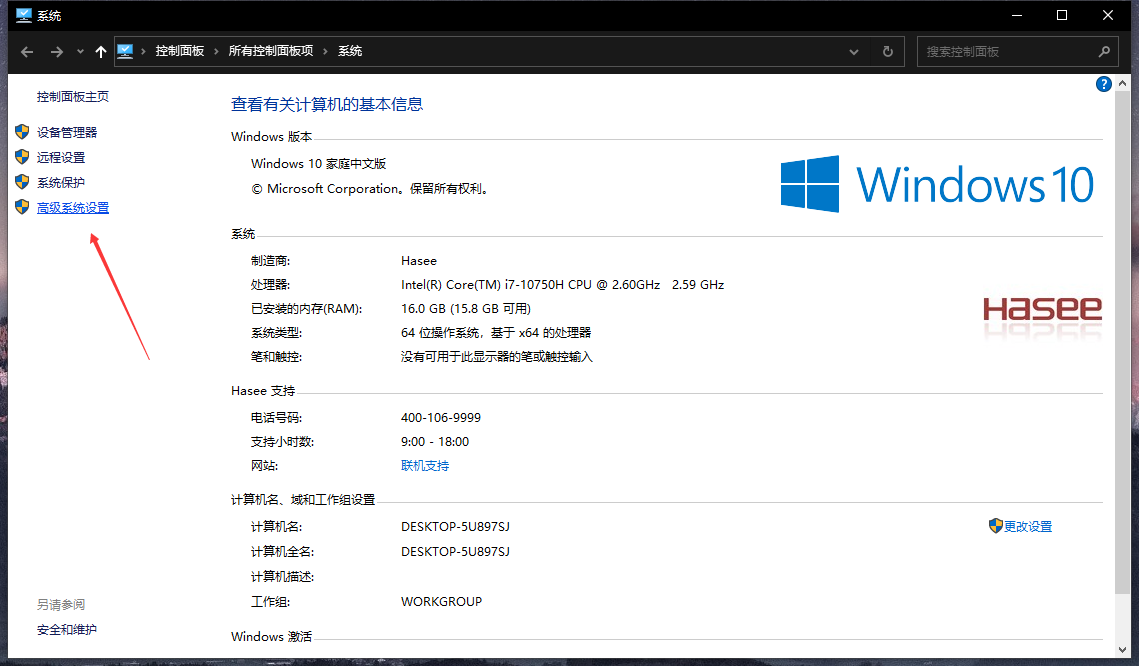This screenshot has height=666, width=1139.
Task: Open 设备管理器 link
Action: click(x=67, y=132)
